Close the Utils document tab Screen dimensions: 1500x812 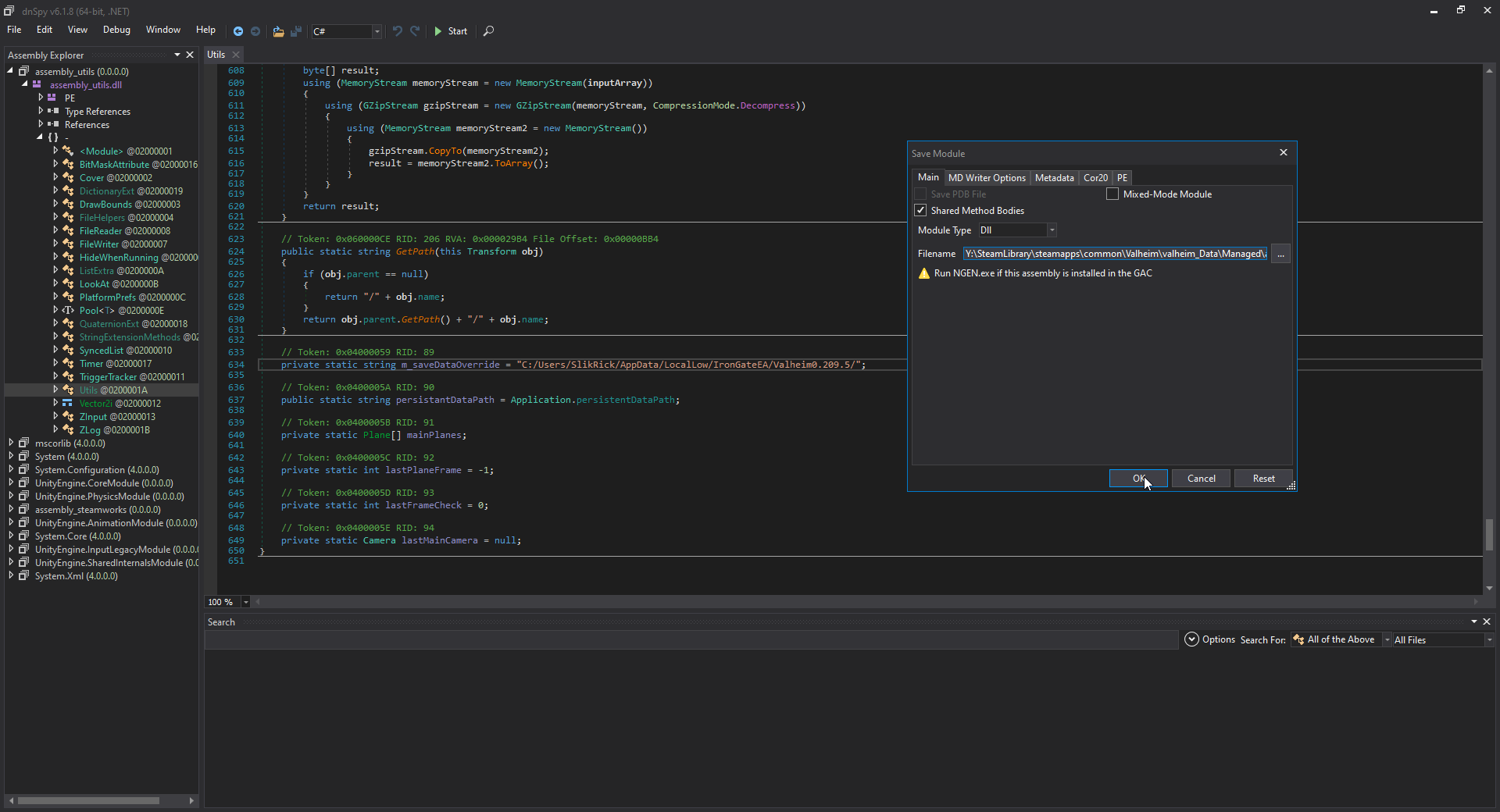click(x=236, y=55)
